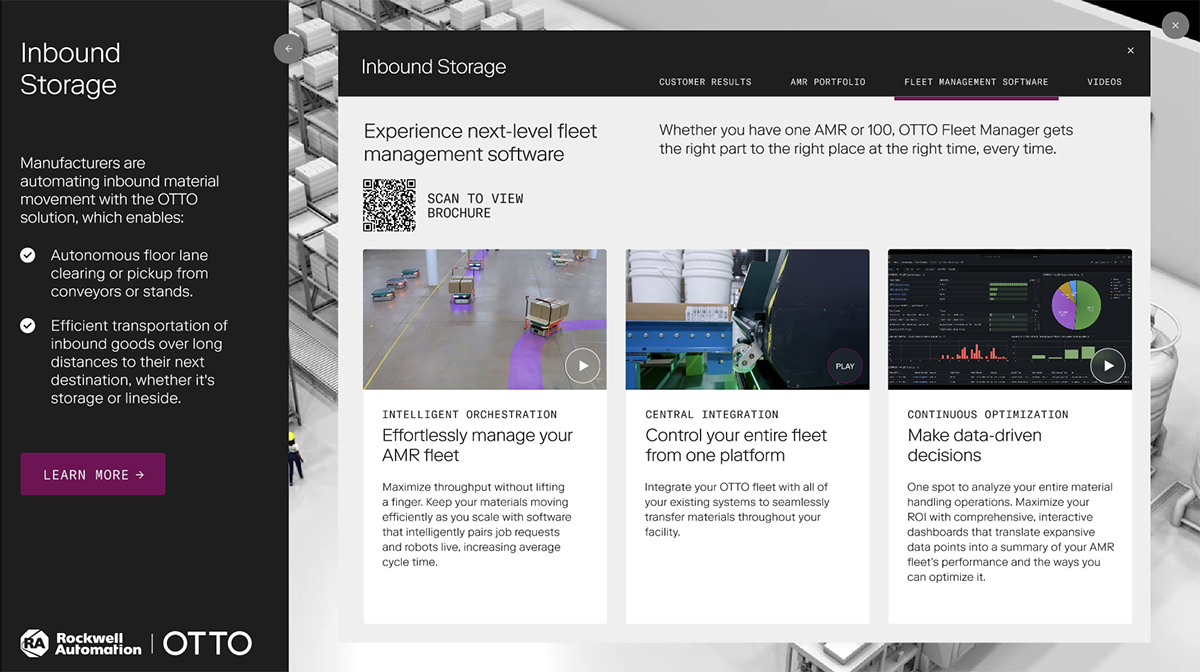Switch to the AMR Portfolio tab
This screenshot has height=672, width=1200.
click(x=827, y=82)
